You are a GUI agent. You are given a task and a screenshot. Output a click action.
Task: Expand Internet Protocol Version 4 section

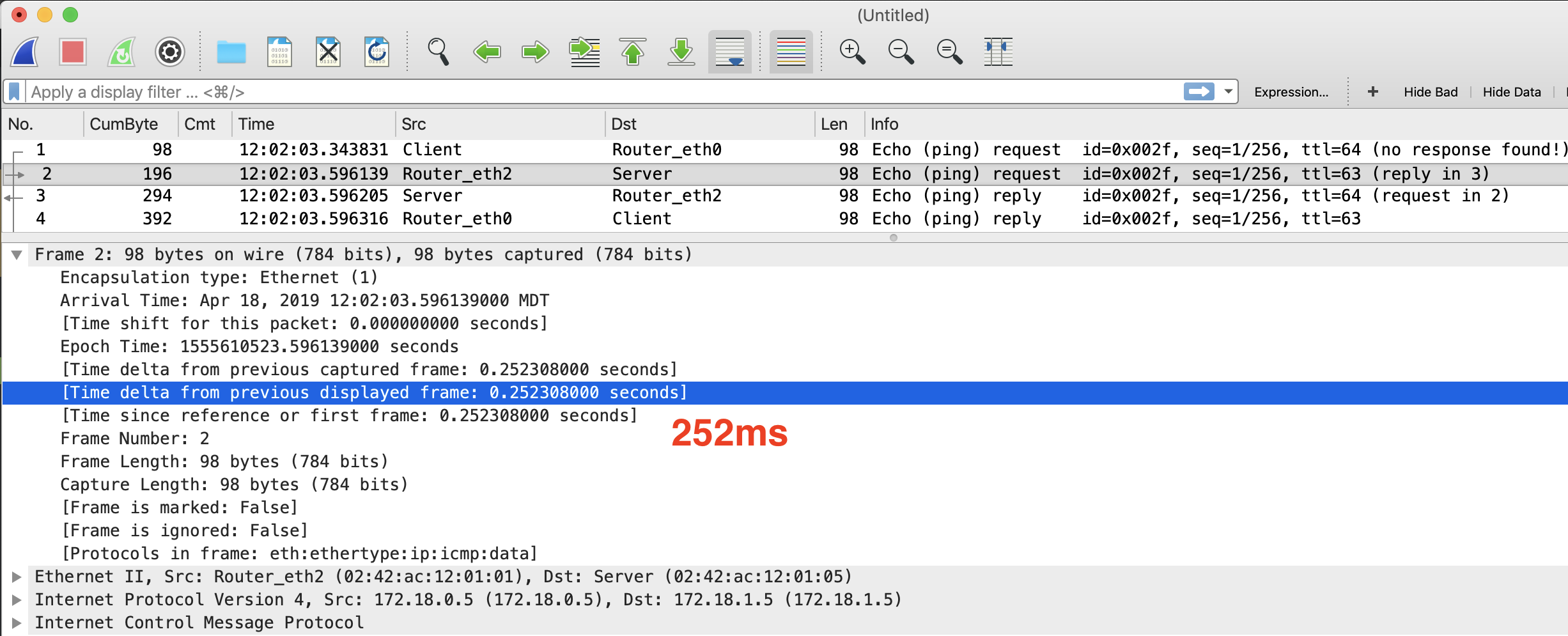point(17,600)
